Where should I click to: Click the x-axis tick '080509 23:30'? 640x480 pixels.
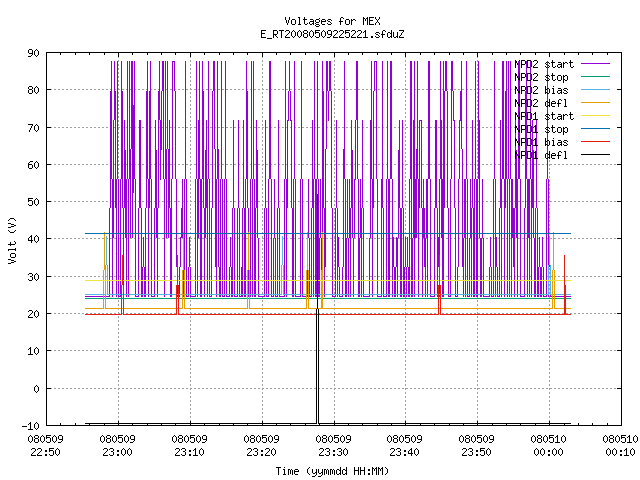point(333,446)
